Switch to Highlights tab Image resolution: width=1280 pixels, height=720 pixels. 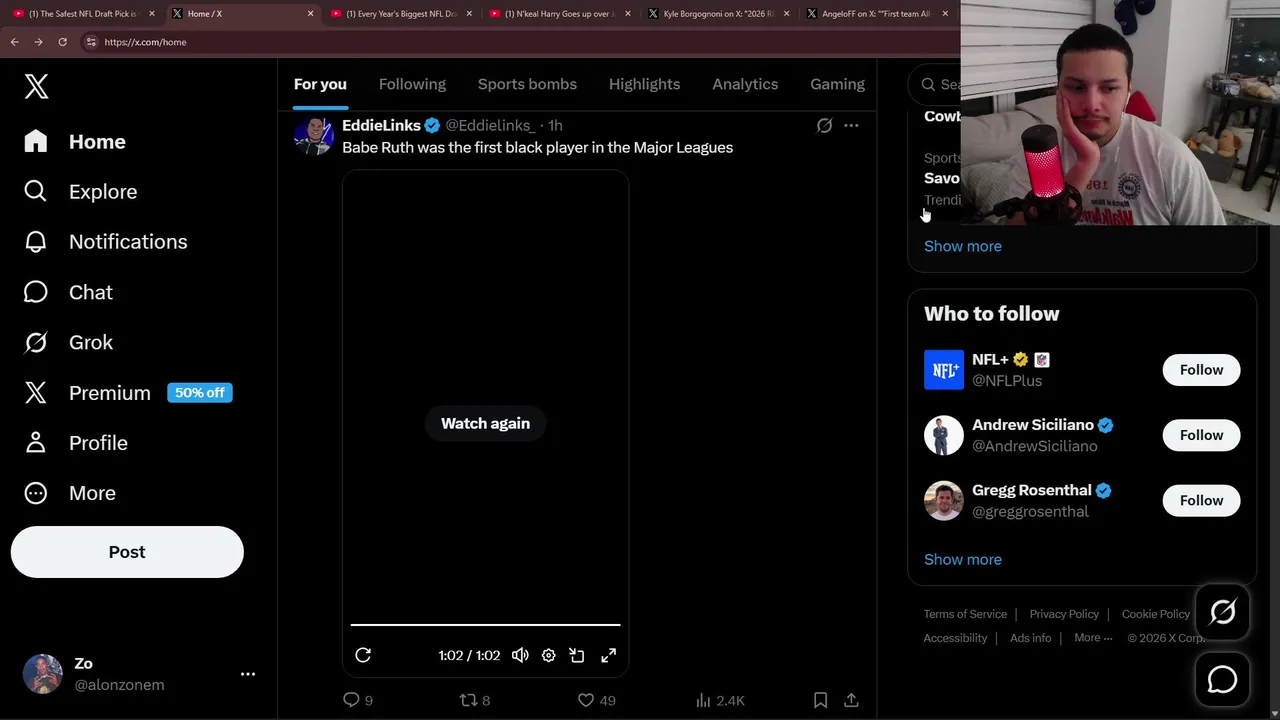point(644,84)
